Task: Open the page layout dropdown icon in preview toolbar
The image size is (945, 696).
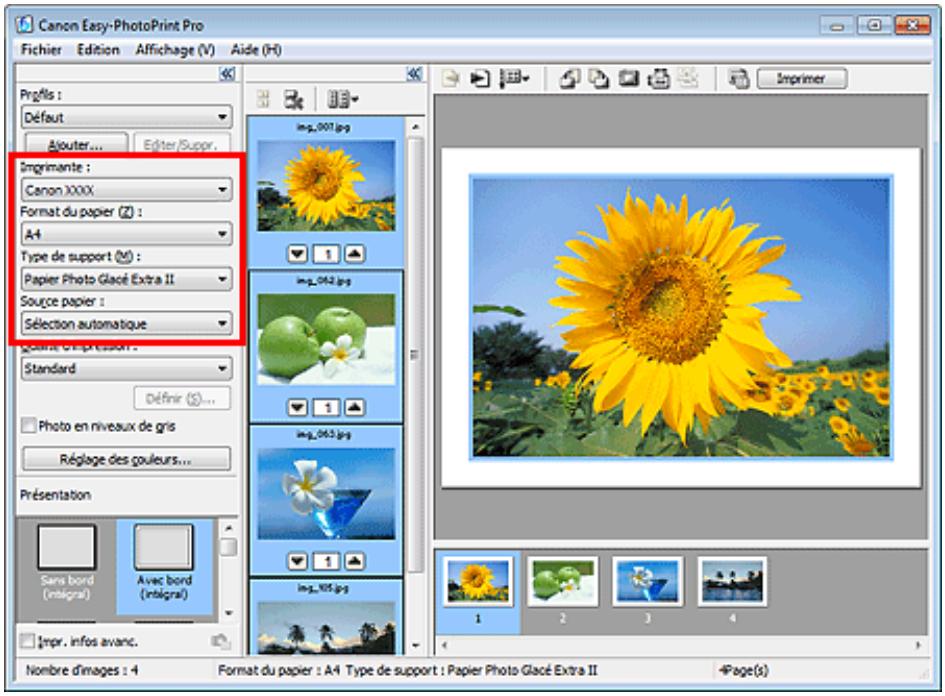Action: point(515,79)
